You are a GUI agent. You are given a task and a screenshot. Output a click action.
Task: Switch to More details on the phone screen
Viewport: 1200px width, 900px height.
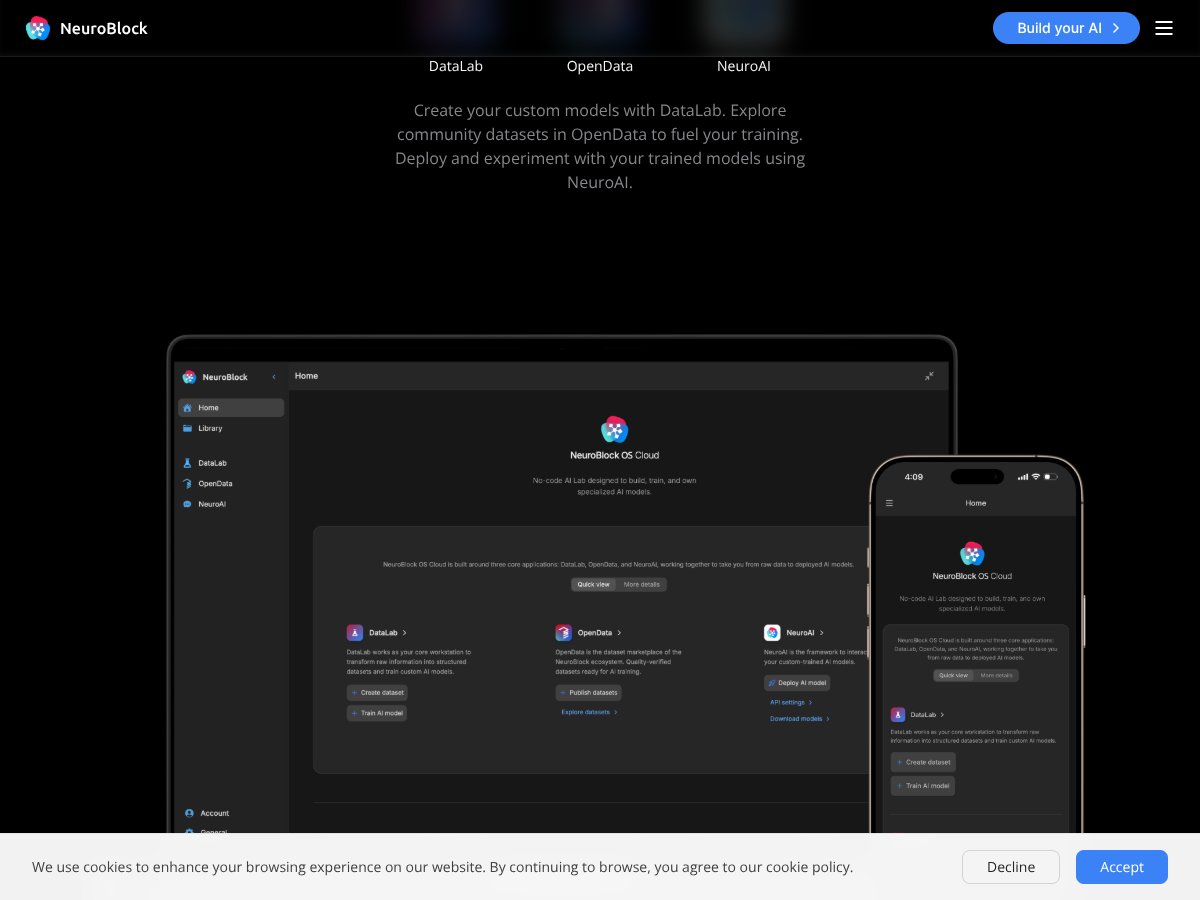(x=996, y=675)
